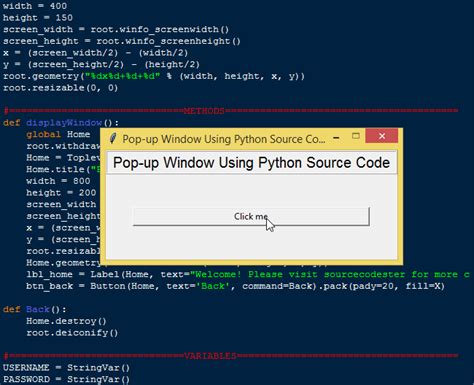This screenshot has width=474, height=385.
Task: Click the red VARIABLES comment separator
Action: 231,356
